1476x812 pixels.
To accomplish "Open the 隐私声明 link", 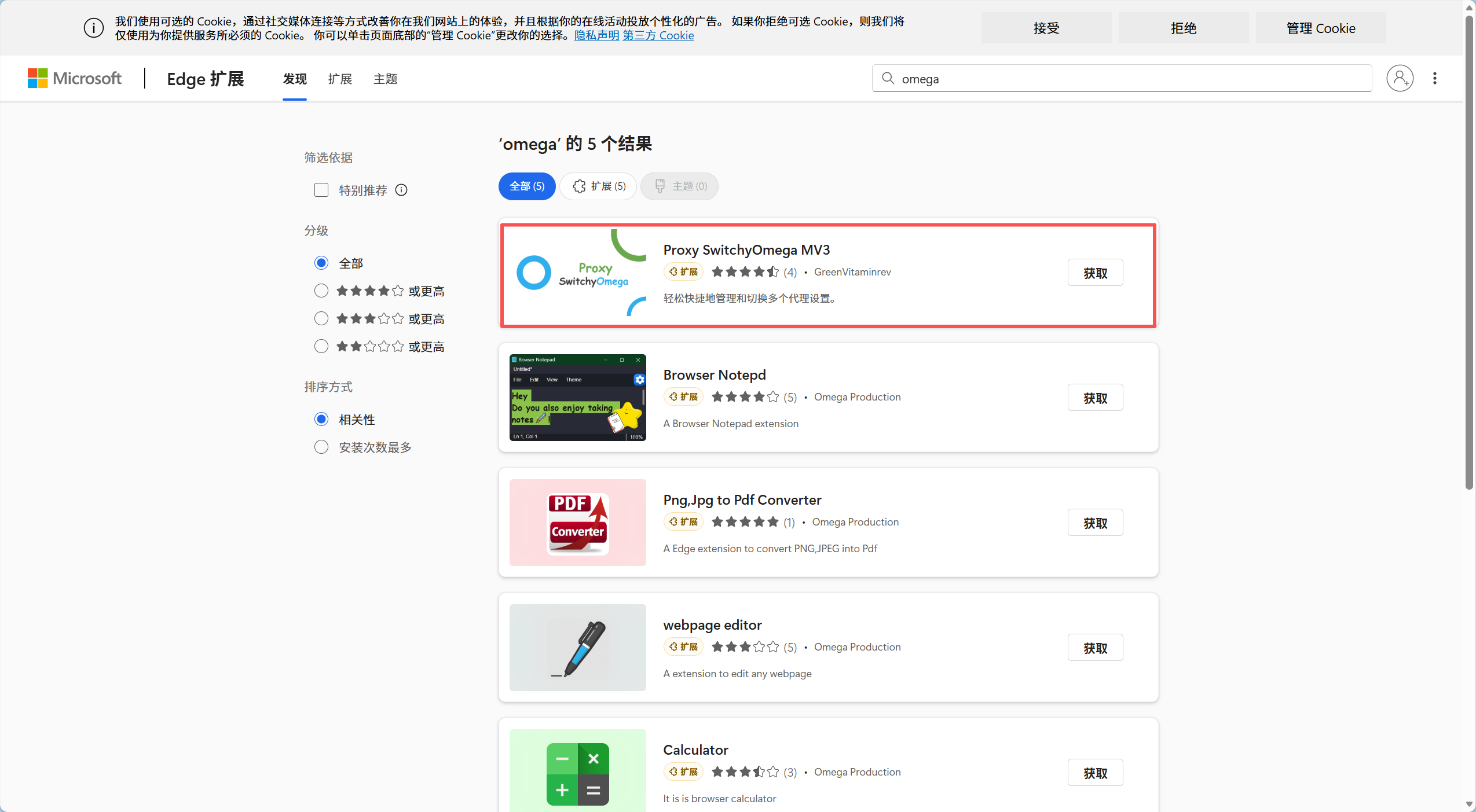I will [x=596, y=35].
